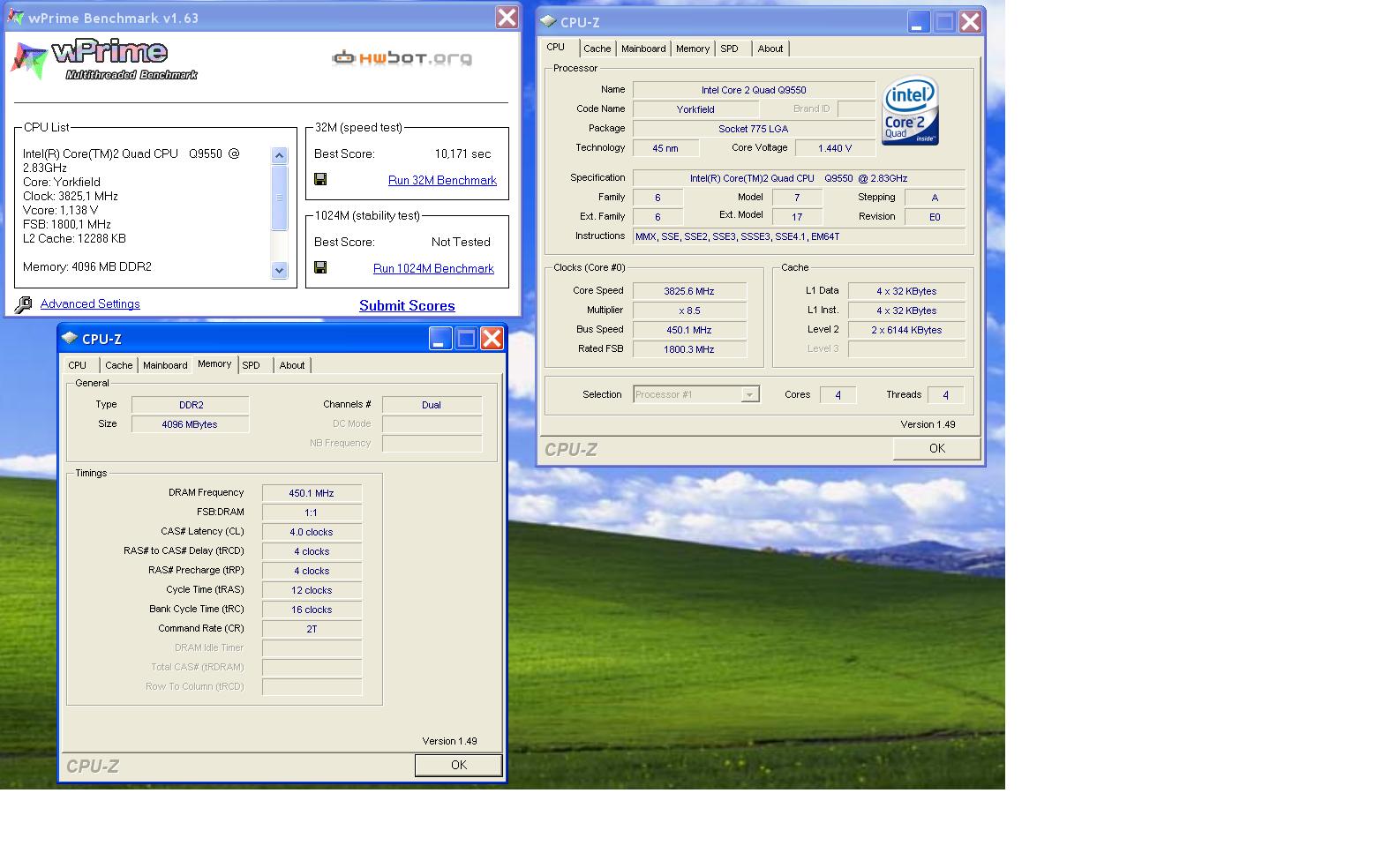Viewport: 1390px width, 868px height.
Task: Click the hwbot.org logo
Action: (x=402, y=58)
